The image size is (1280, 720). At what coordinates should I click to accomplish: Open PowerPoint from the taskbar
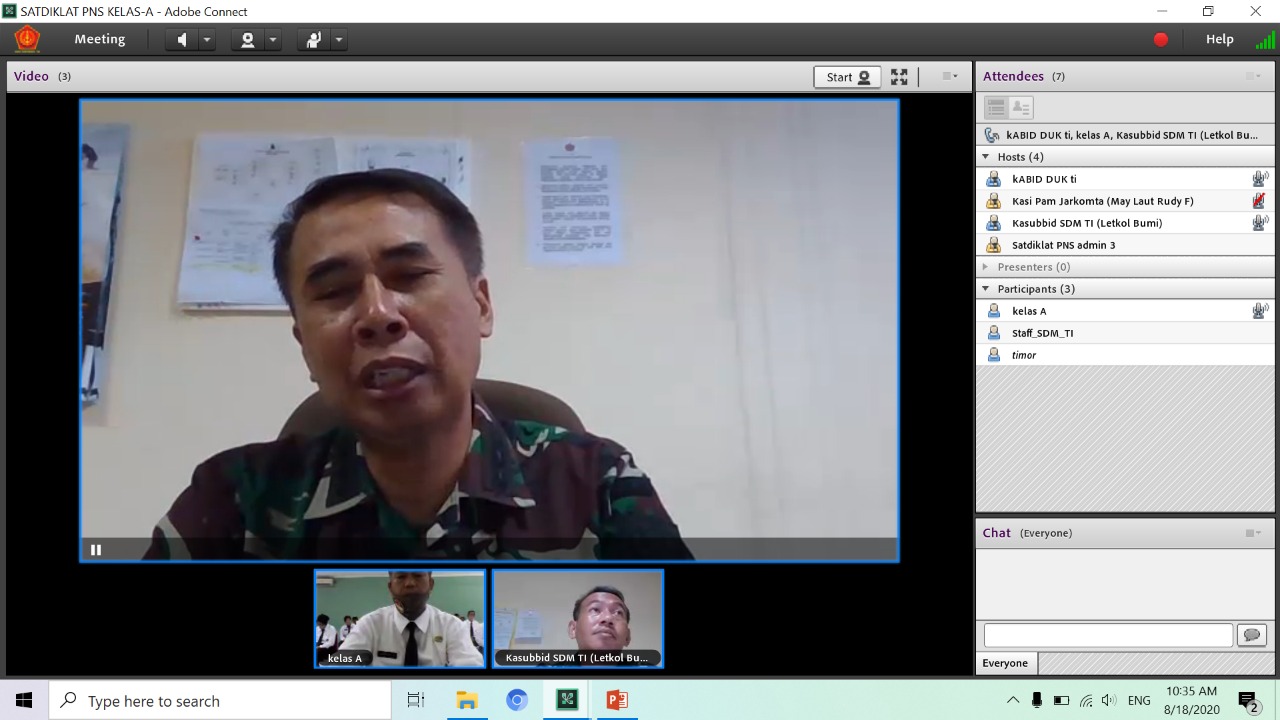(617, 700)
